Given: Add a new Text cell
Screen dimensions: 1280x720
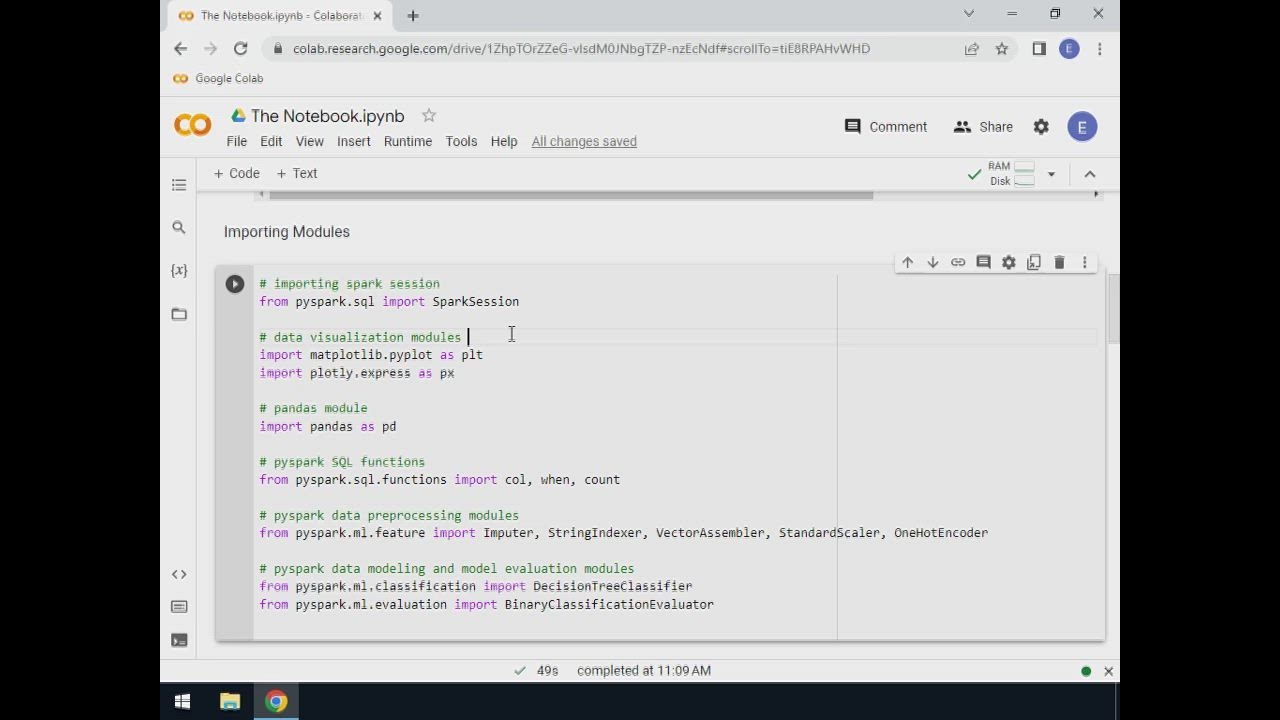Looking at the screenshot, I should point(297,173).
